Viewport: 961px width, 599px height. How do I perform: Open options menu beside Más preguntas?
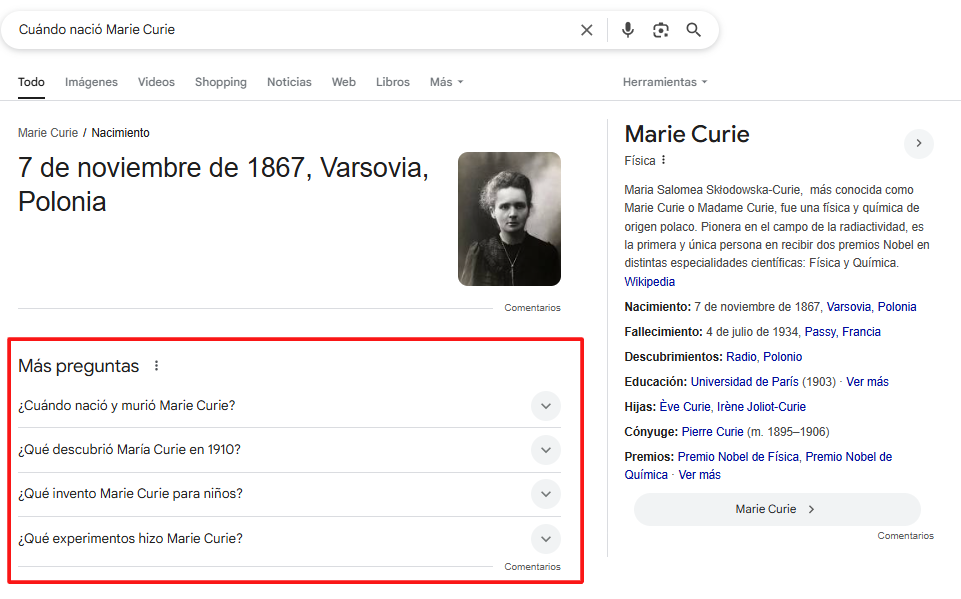tap(156, 366)
